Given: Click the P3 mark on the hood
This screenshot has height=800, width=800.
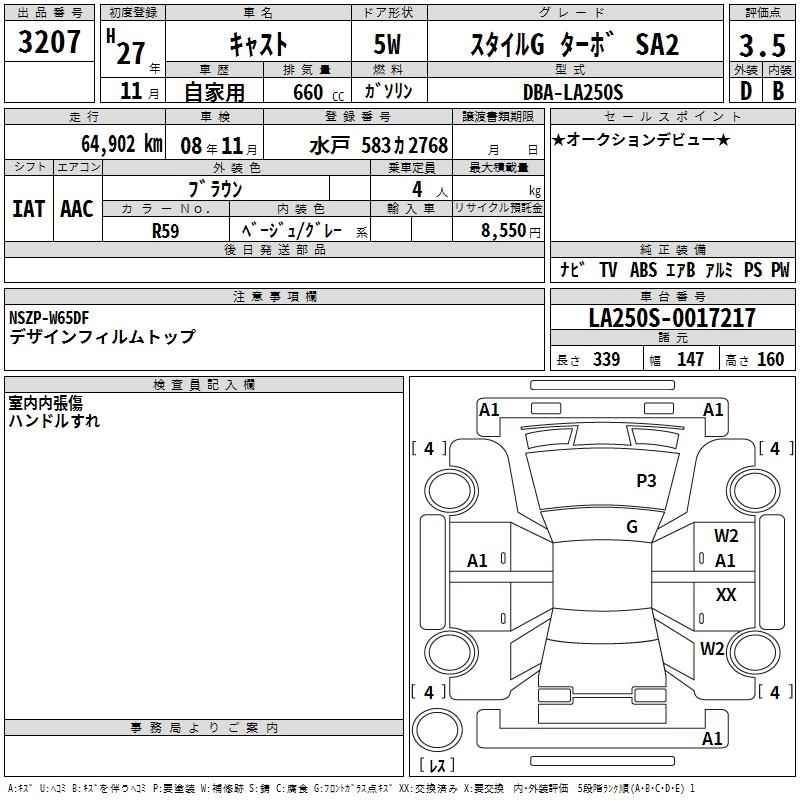Looking at the screenshot, I should pos(646,481).
